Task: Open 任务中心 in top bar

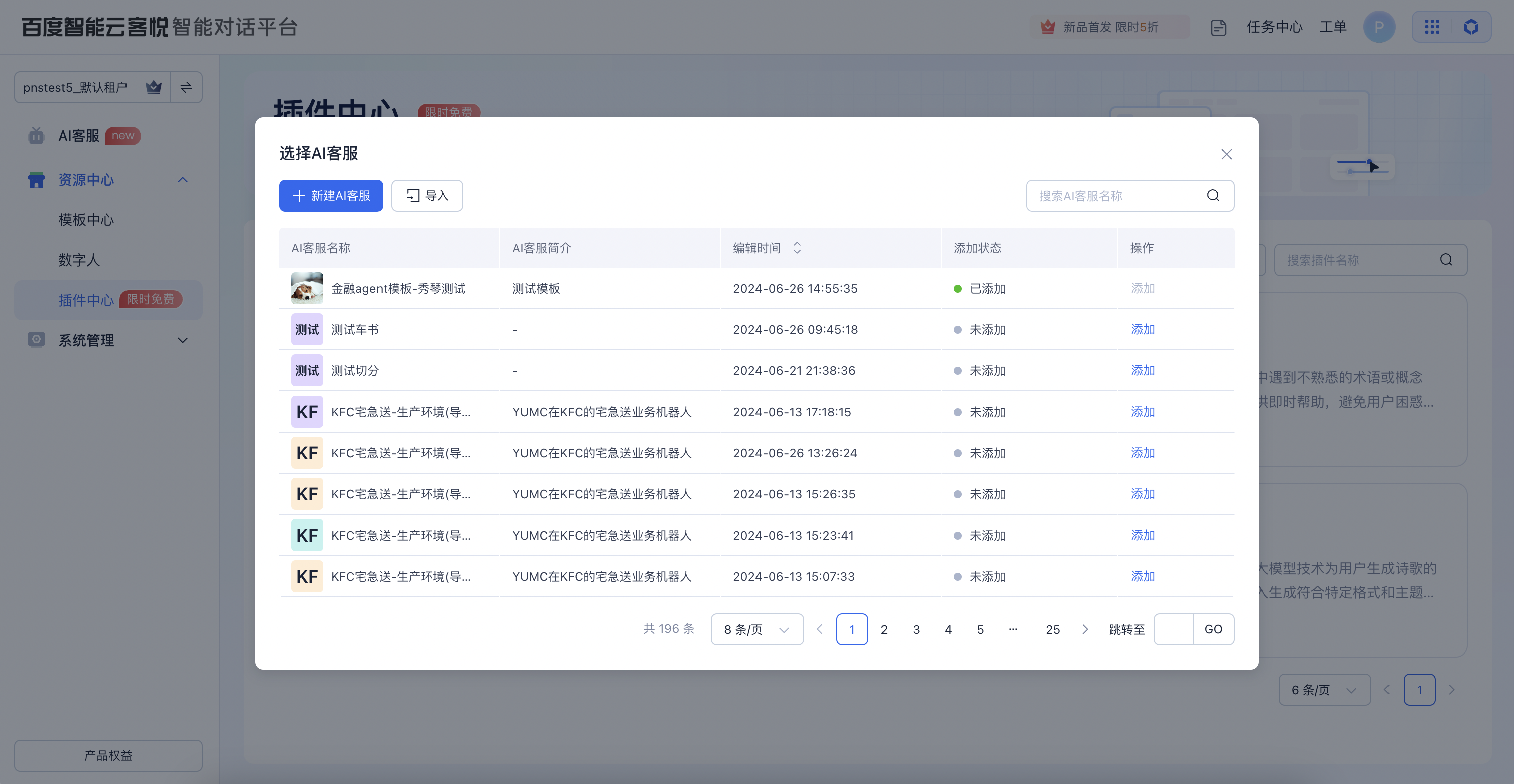Action: [1275, 27]
